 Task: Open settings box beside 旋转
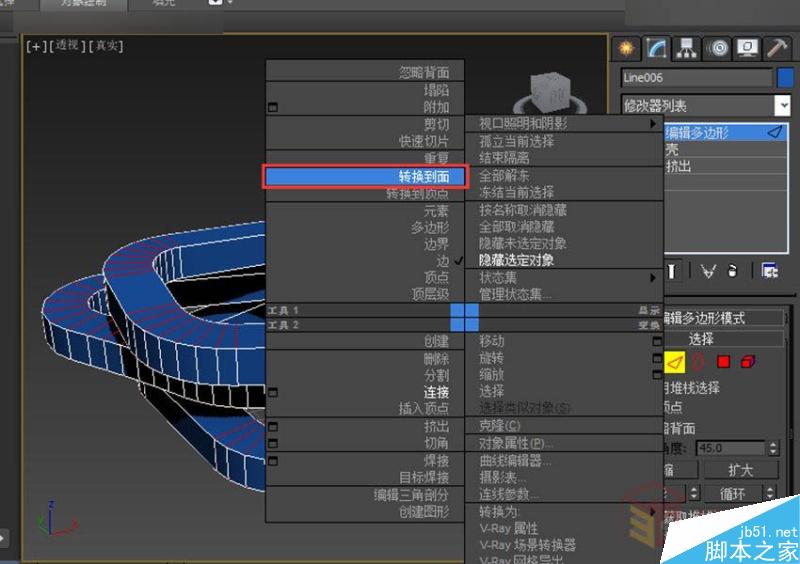pos(657,358)
